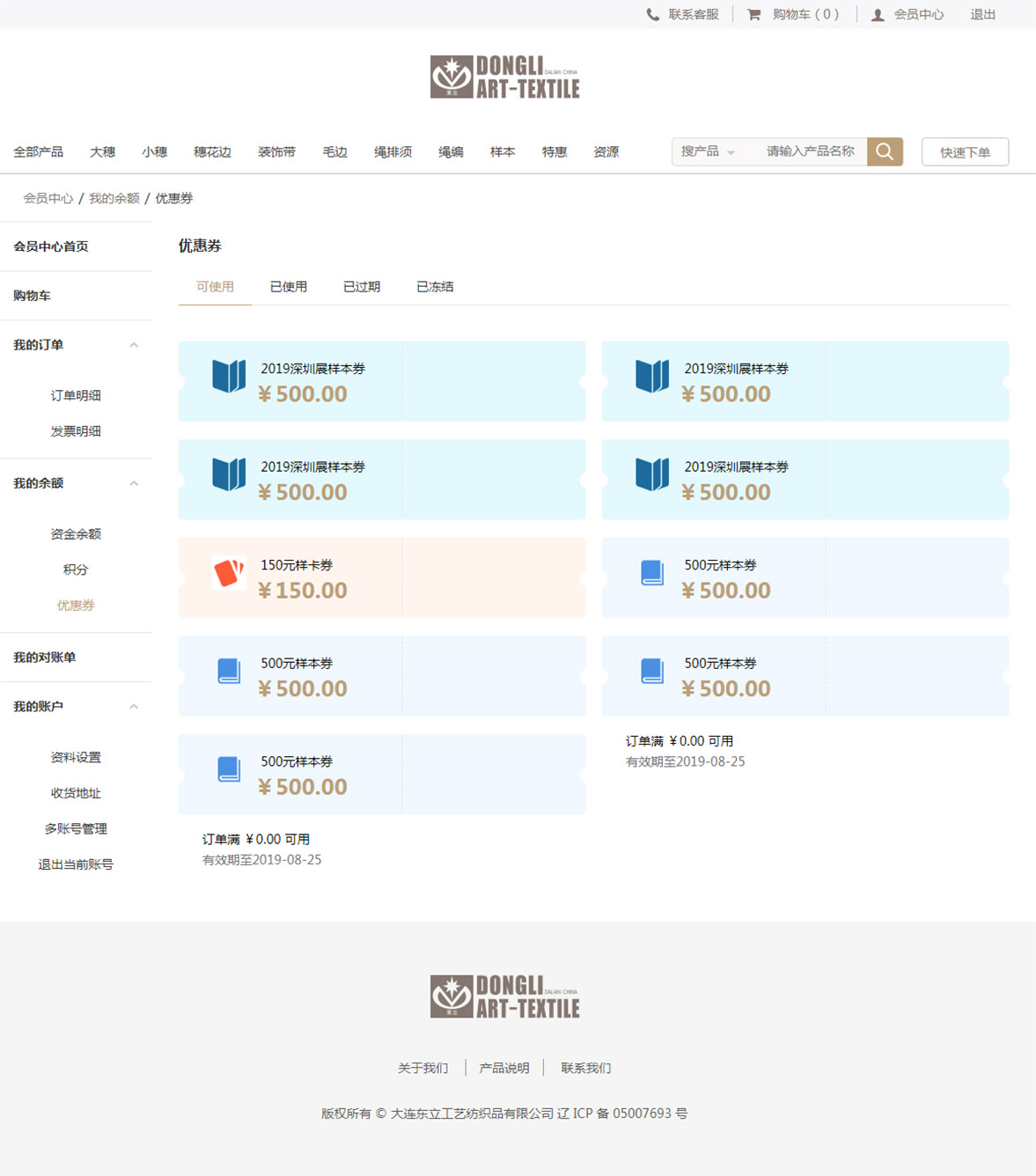1036x1176 pixels.
Task: Open the 搜产品 search type dropdown
Action: pyautogui.click(x=708, y=151)
